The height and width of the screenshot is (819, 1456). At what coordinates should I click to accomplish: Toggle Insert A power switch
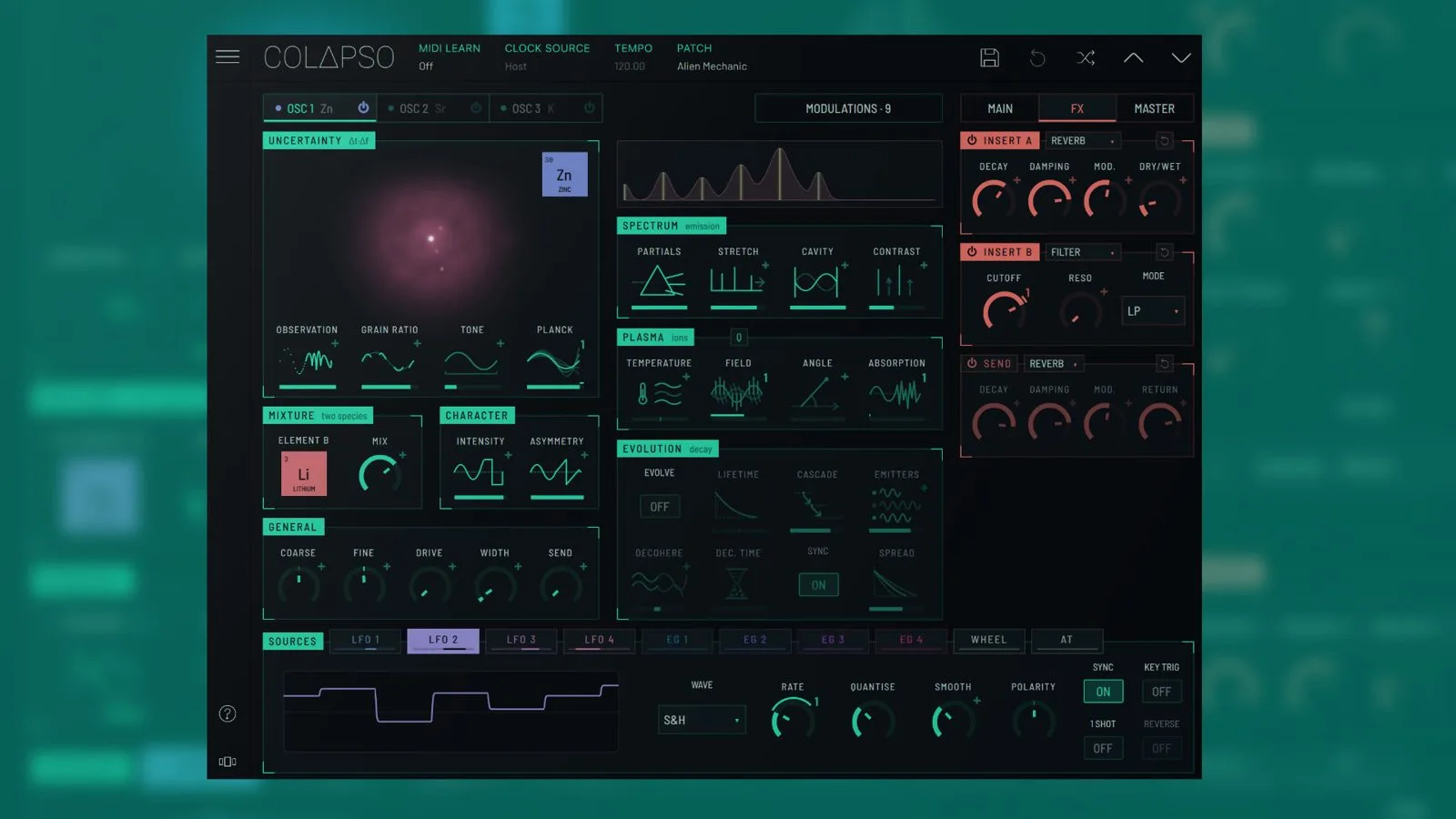[x=972, y=140]
